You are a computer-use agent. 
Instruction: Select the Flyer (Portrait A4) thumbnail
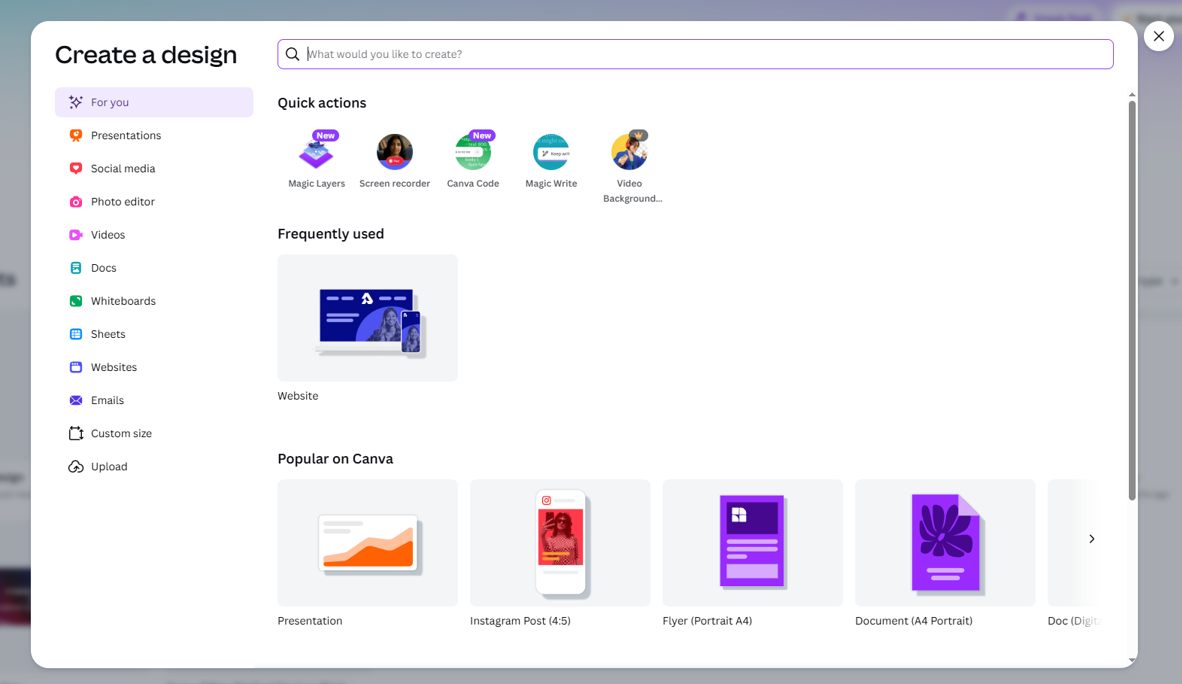(752, 543)
